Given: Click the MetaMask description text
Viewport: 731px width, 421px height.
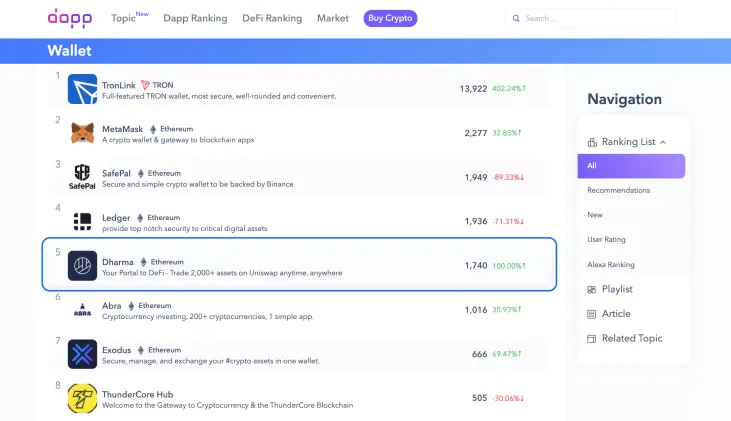Looking at the screenshot, I should [178, 140].
